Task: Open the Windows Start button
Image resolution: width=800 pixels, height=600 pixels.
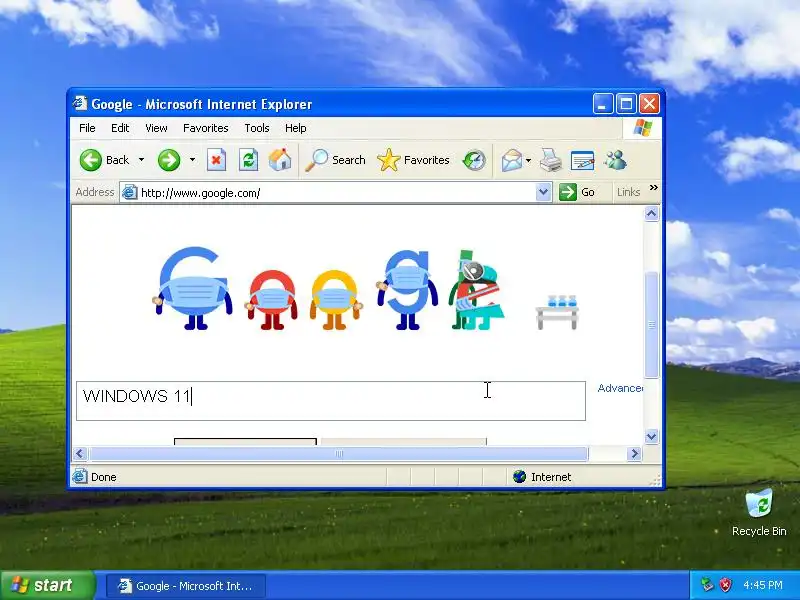Action: [48, 585]
